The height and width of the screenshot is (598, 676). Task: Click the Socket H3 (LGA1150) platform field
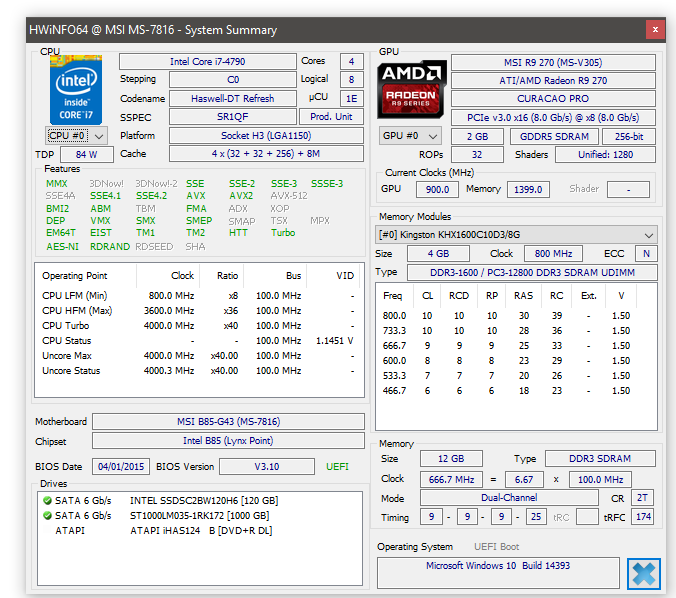[x=266, y=136]
